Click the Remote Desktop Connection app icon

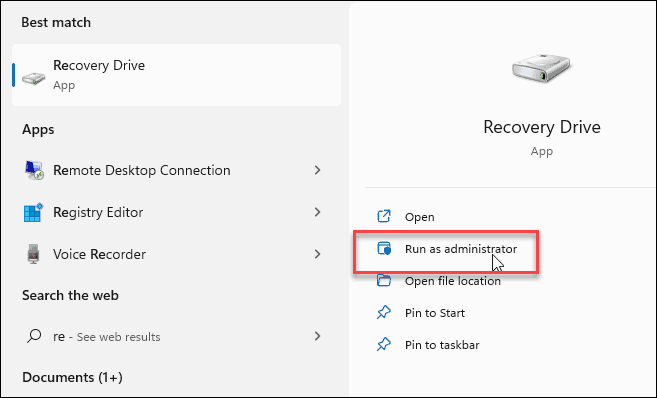click(x=34, y=170)
